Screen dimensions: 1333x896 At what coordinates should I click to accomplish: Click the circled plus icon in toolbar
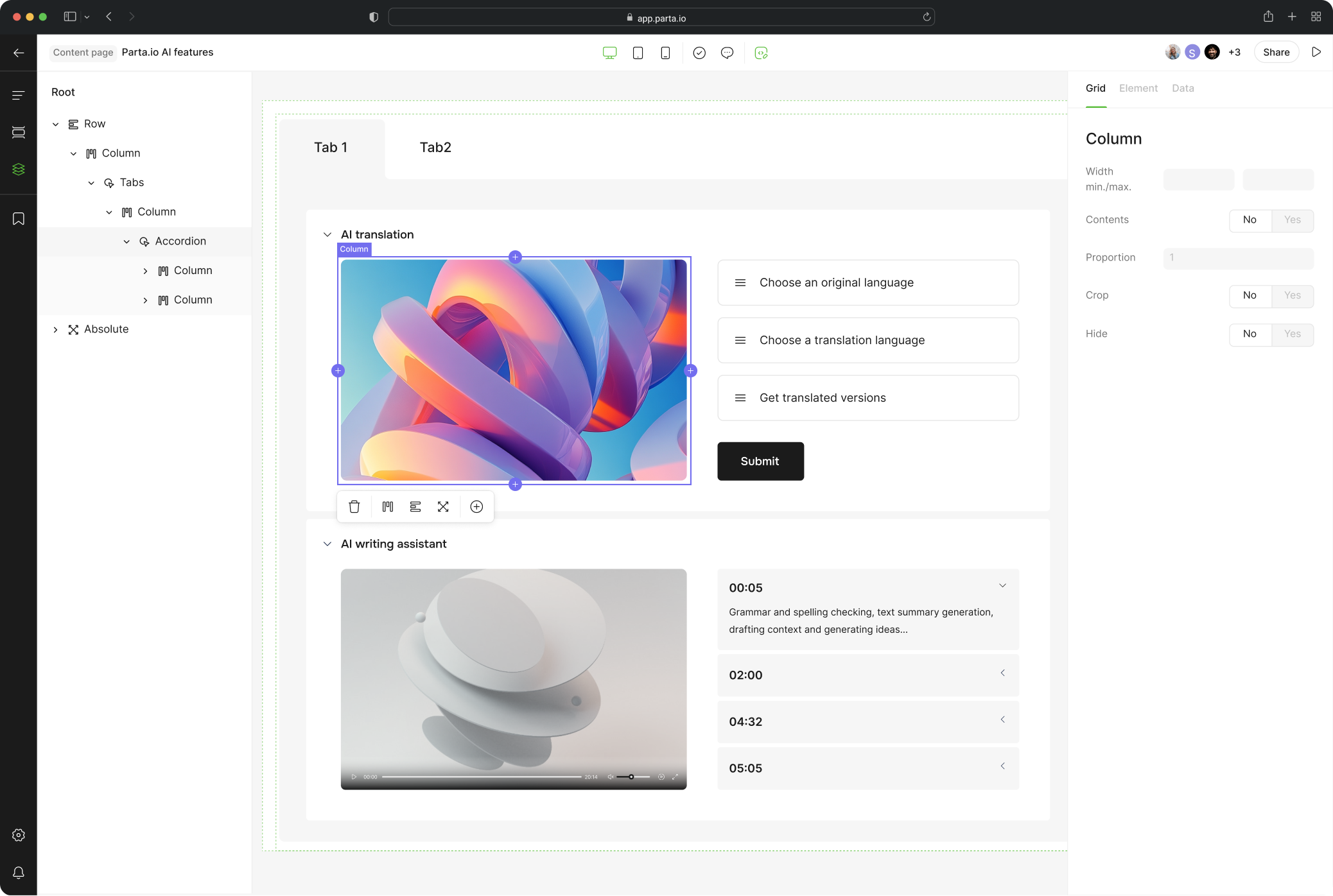(476, 506)
